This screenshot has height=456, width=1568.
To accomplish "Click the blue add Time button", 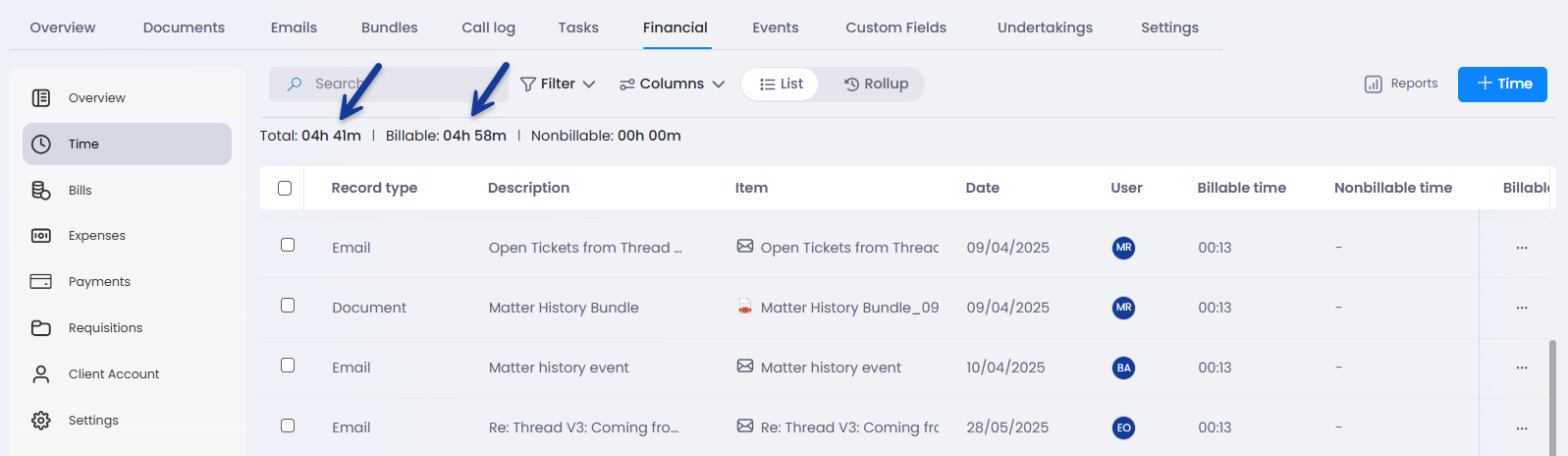I will coord(1502,85).
